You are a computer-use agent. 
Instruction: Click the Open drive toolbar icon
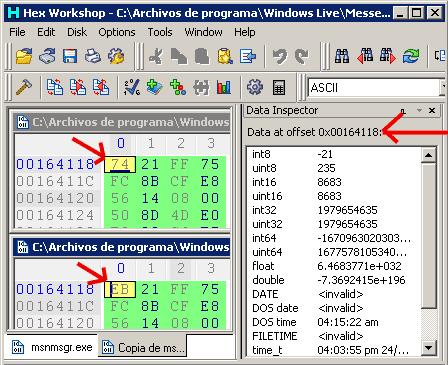click(47, 56)
